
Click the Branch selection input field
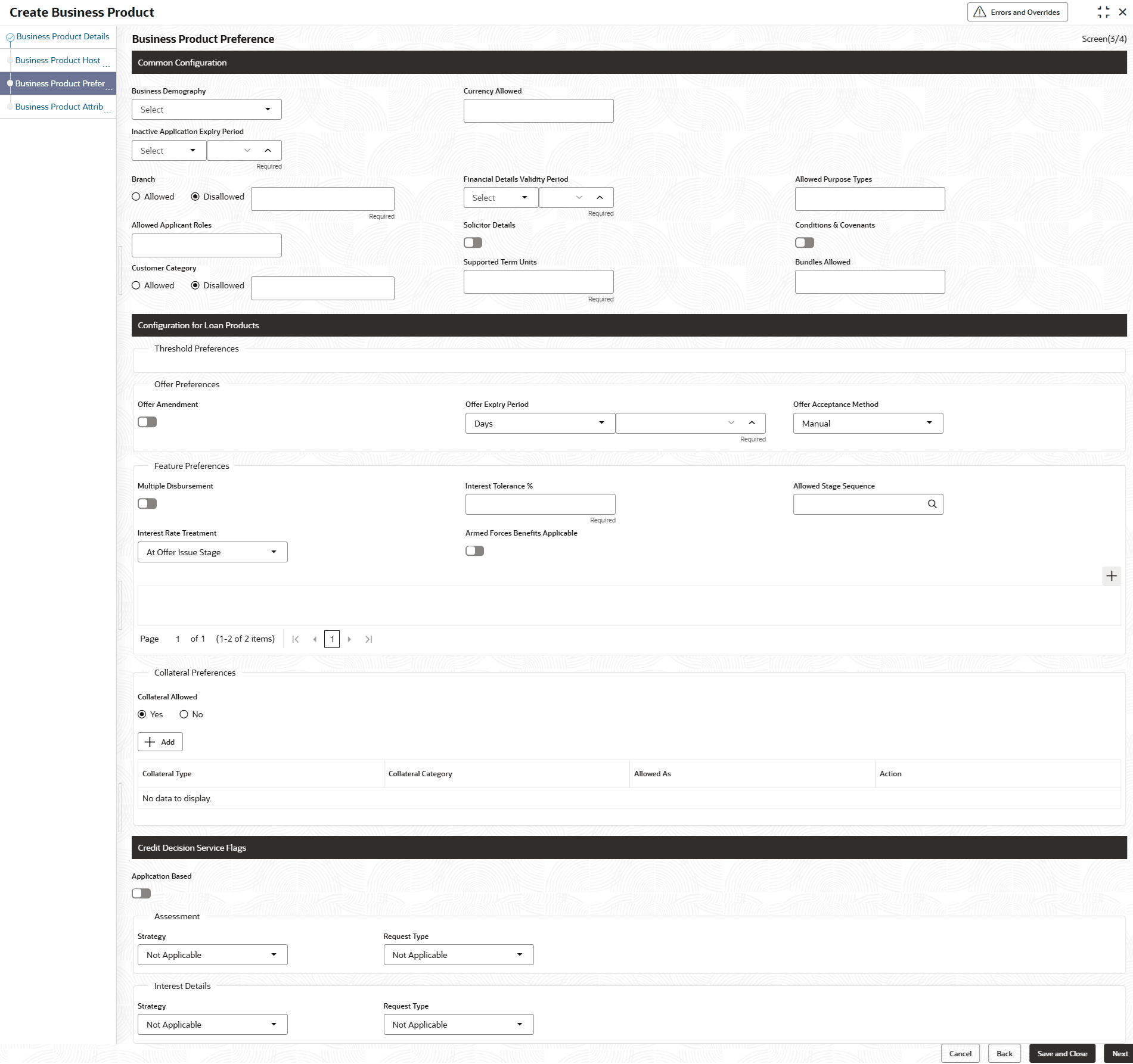pyautogui.click(x=322, y=199)
